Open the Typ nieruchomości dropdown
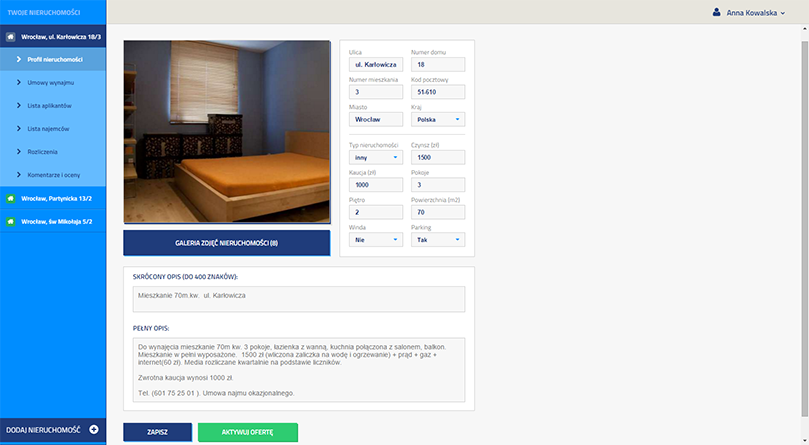This screenshot has width=809, height=445. point(376,157)
